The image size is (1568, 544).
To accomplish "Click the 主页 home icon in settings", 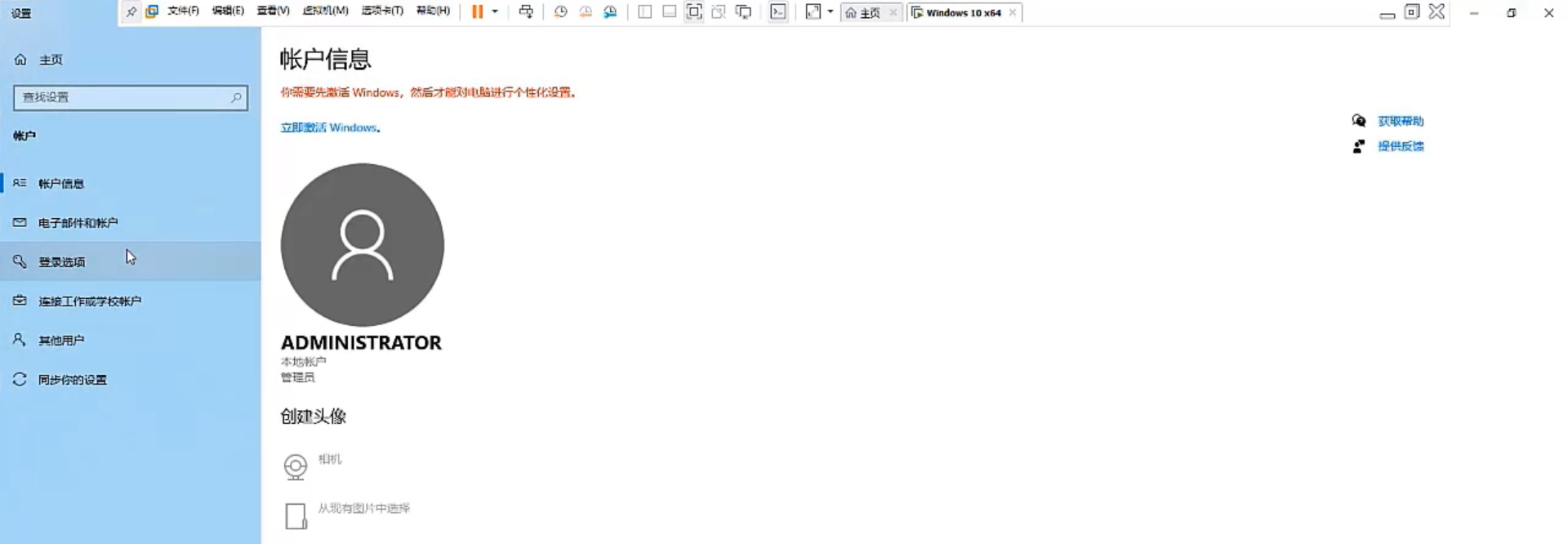I will (20, 60).
